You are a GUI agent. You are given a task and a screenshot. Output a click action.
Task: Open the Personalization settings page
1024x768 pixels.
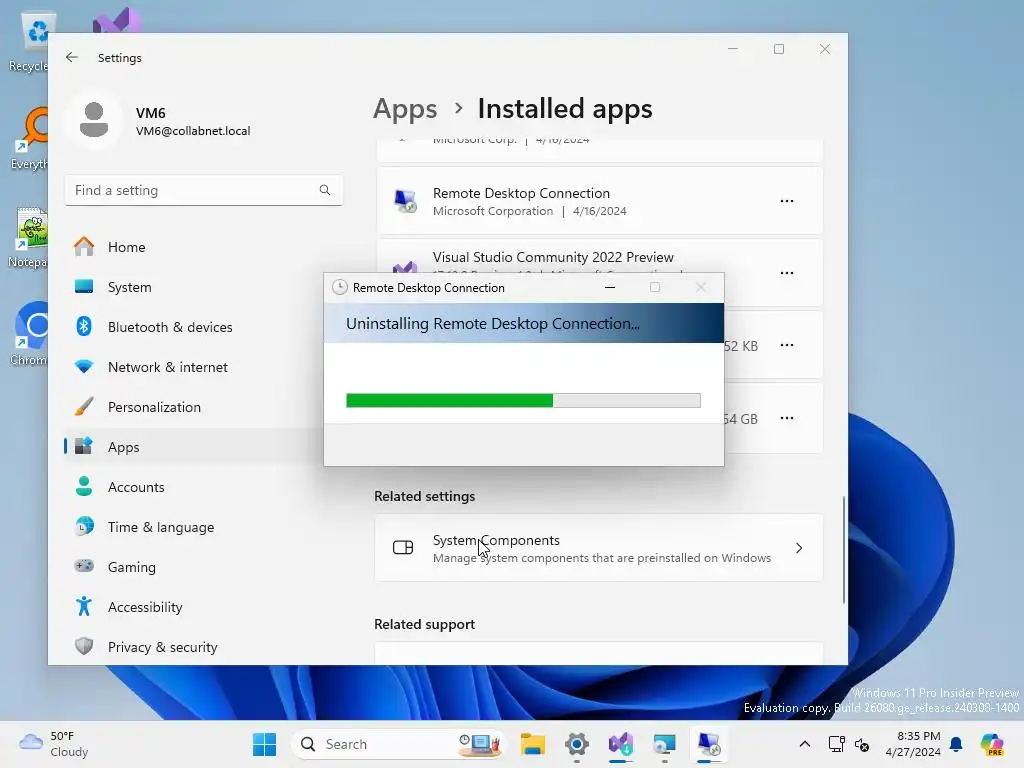193,407
